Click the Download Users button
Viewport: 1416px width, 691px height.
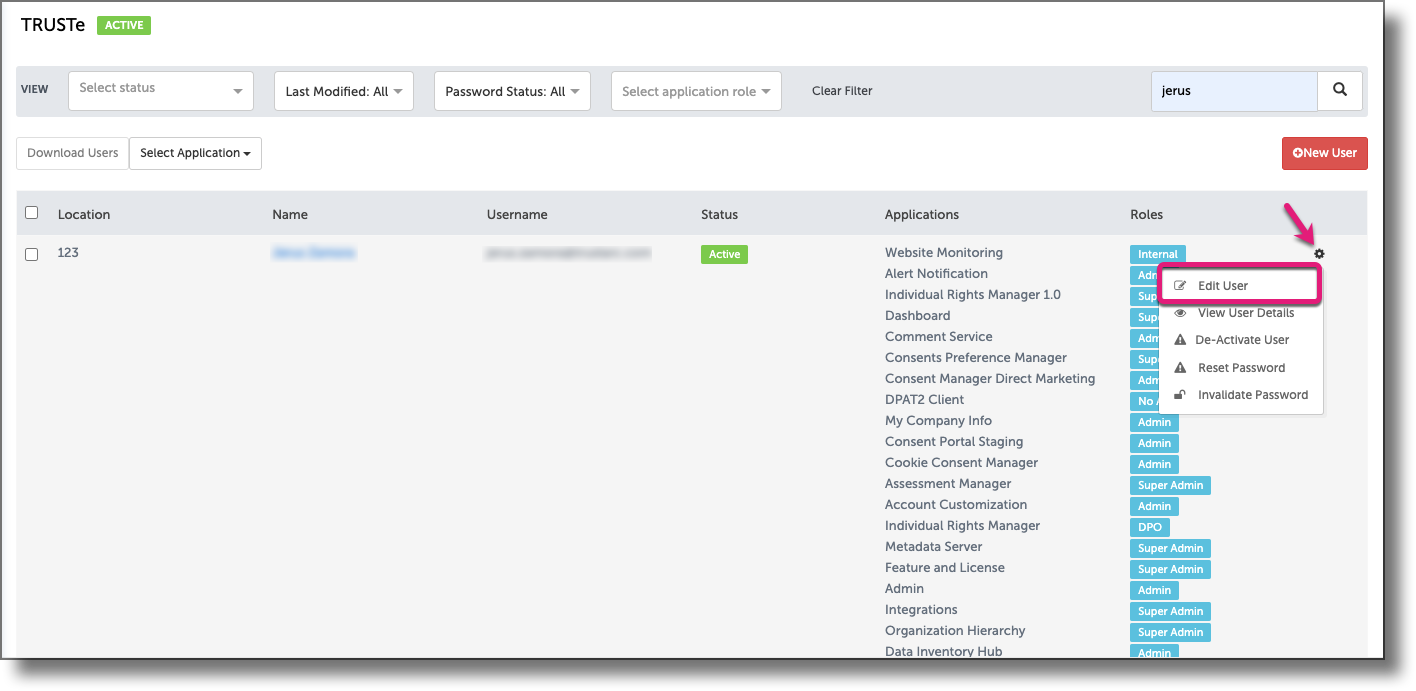(x=72, y=153)
